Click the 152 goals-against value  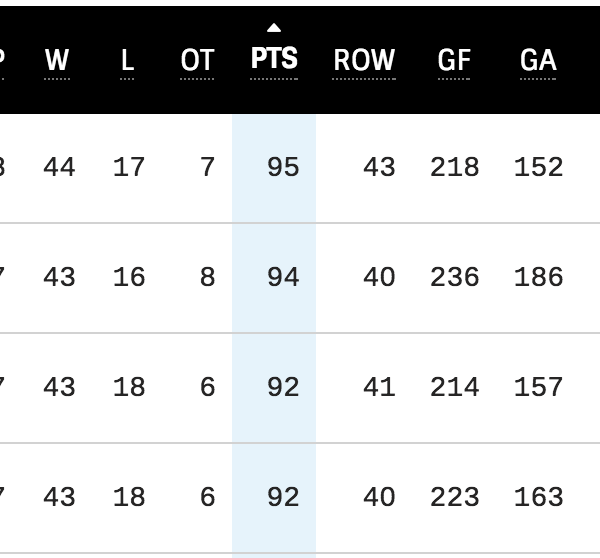pos(538,167)
